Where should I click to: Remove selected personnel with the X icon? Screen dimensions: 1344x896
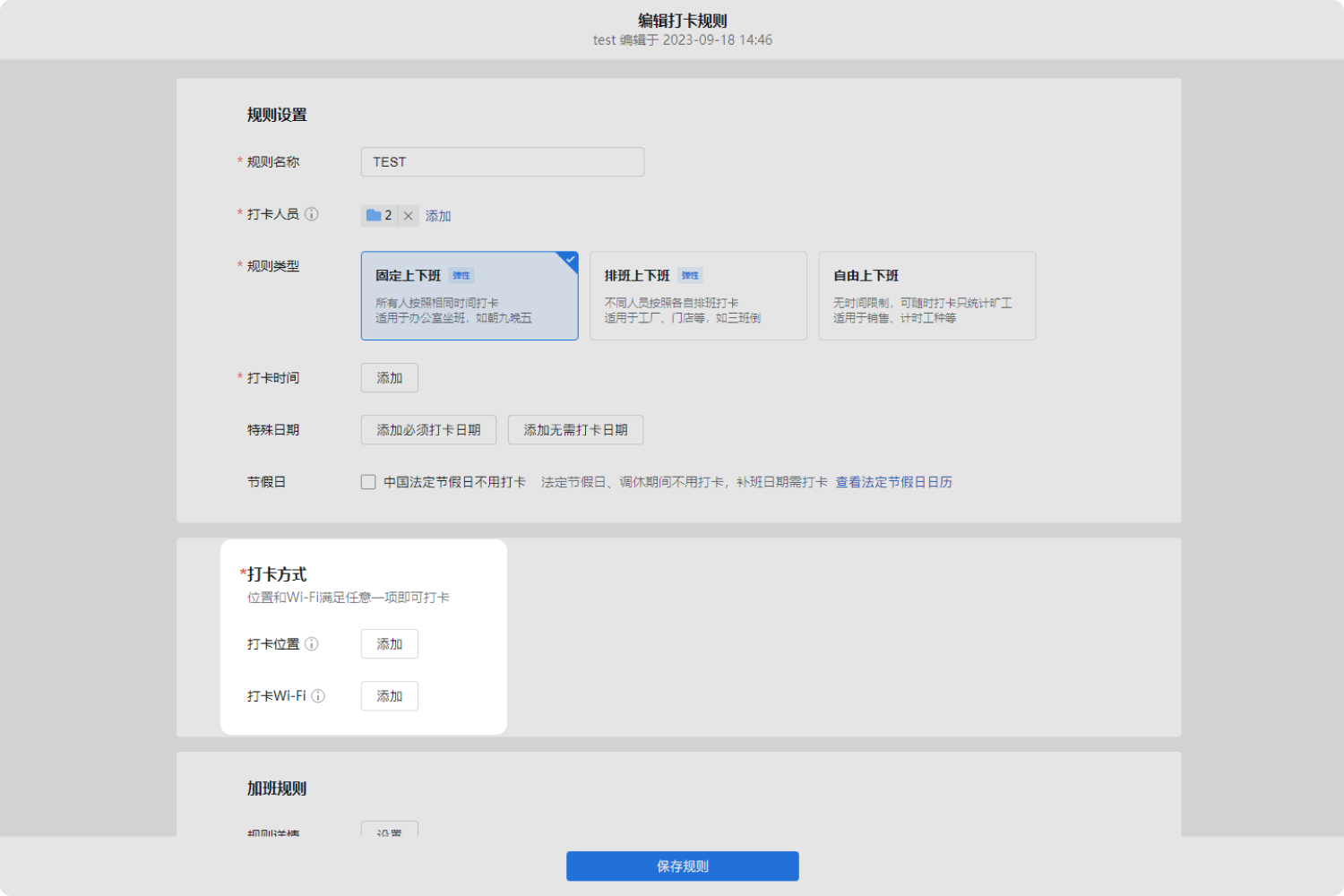pos(409,215)
